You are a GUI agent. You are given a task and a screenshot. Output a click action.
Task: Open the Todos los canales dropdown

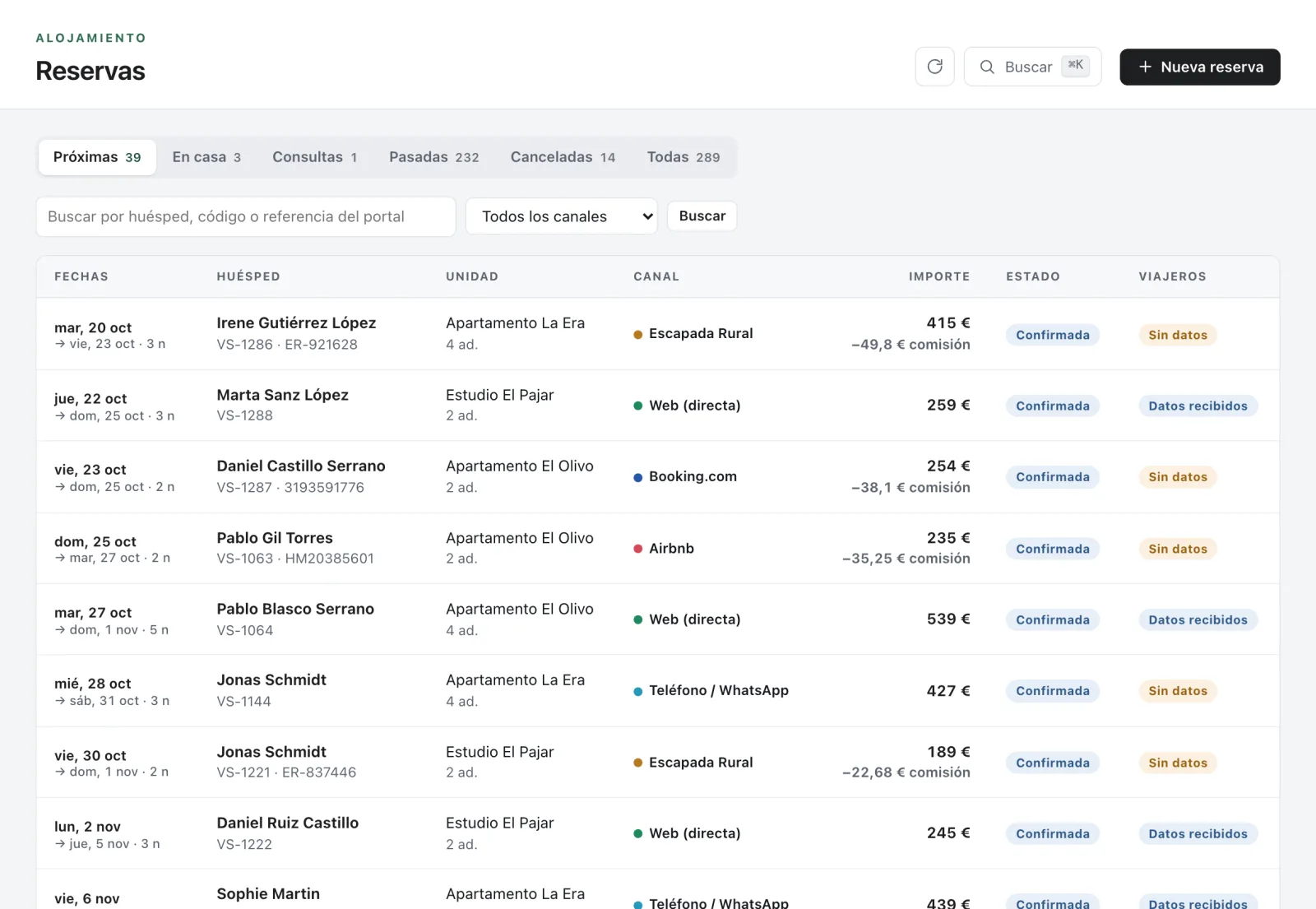pyautogui.click(x=562, y=216)
